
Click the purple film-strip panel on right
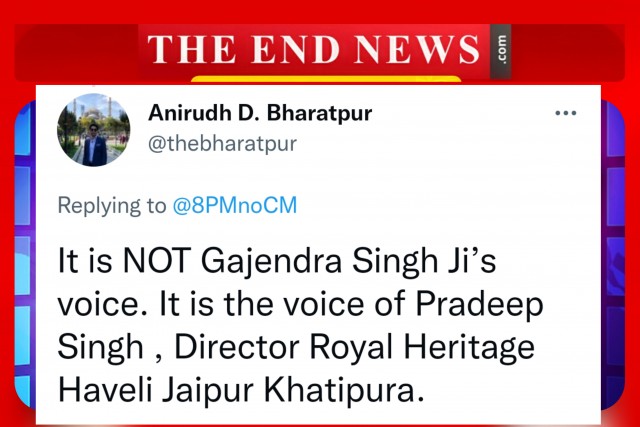pyautogui.click(x=613, y=255)
